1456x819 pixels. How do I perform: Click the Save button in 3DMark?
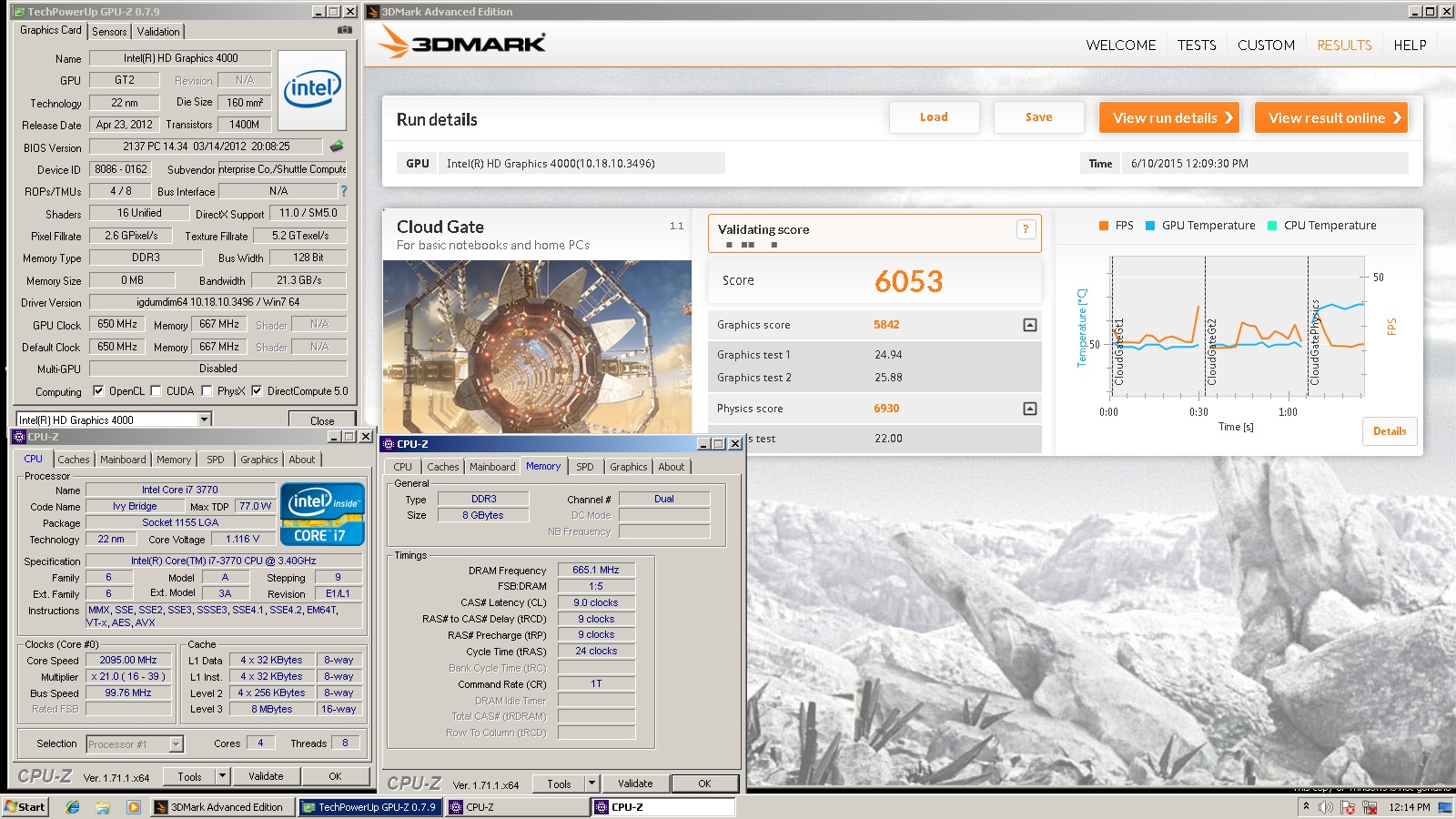1038,117
